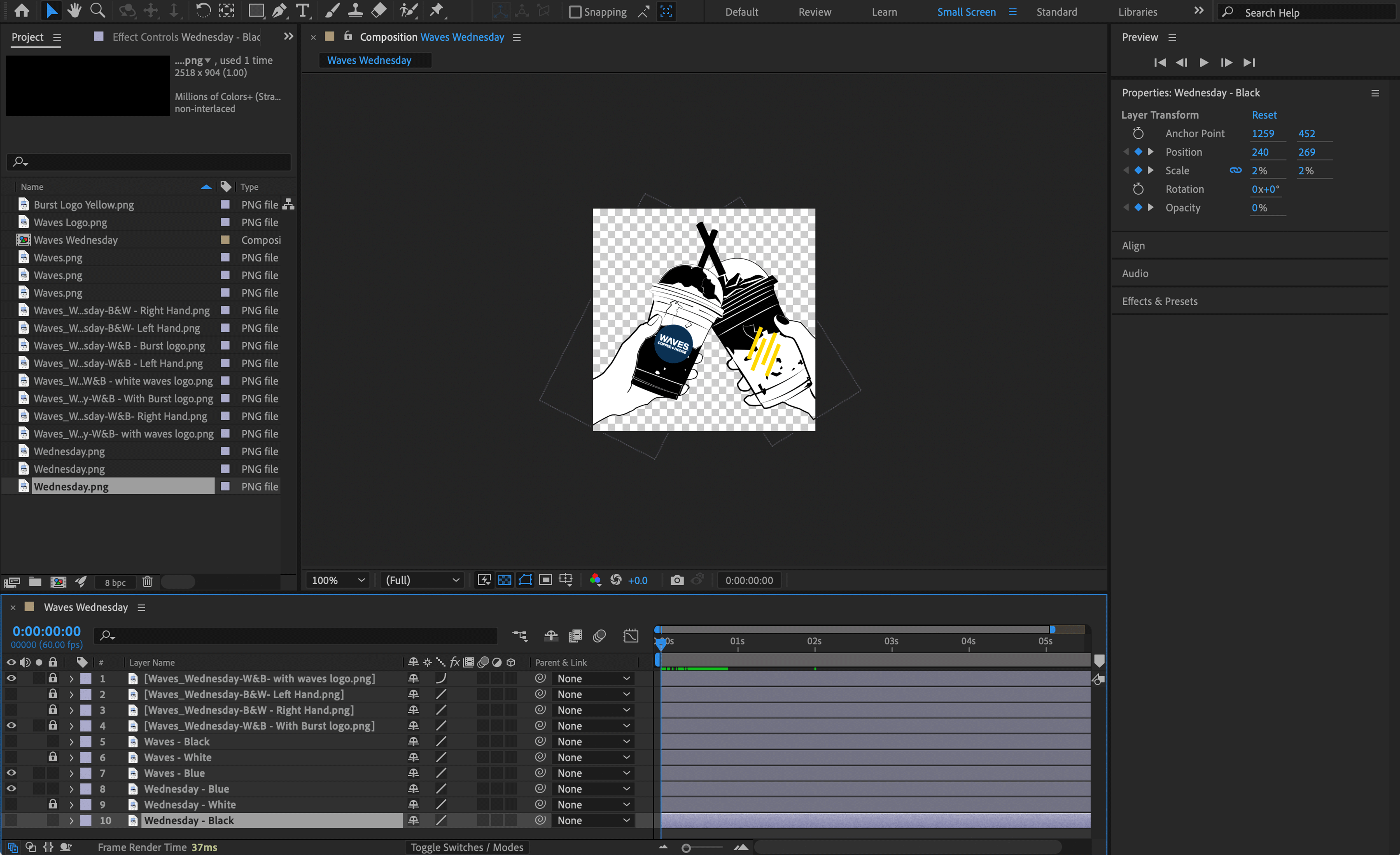Image resolution: width=1400 pixels, height=855 pixels.
Task: Click the Project panel search field
Action: [149, 162]
